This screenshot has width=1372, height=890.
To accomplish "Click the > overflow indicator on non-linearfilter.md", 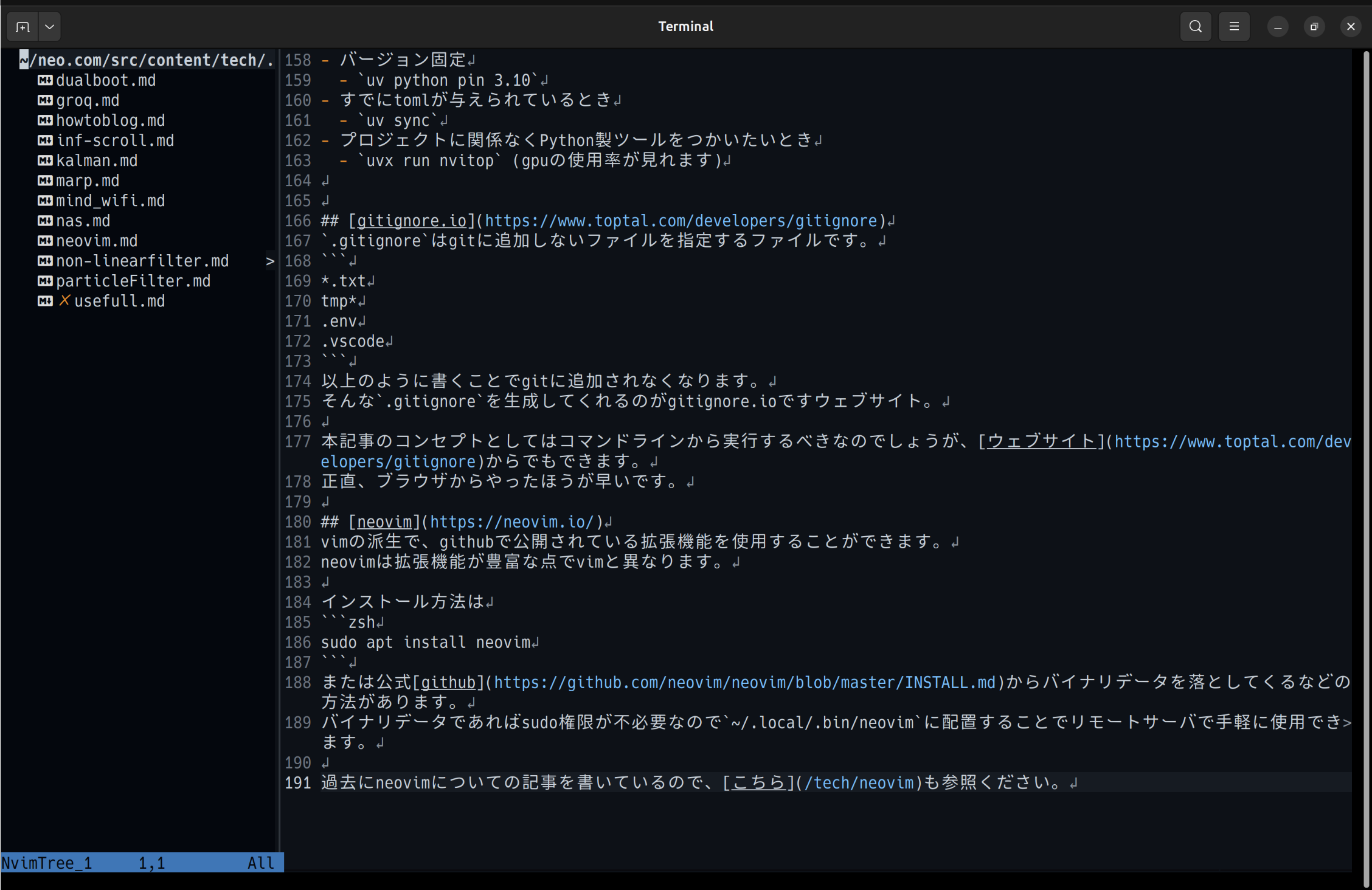I will click(x=270, y=261).
